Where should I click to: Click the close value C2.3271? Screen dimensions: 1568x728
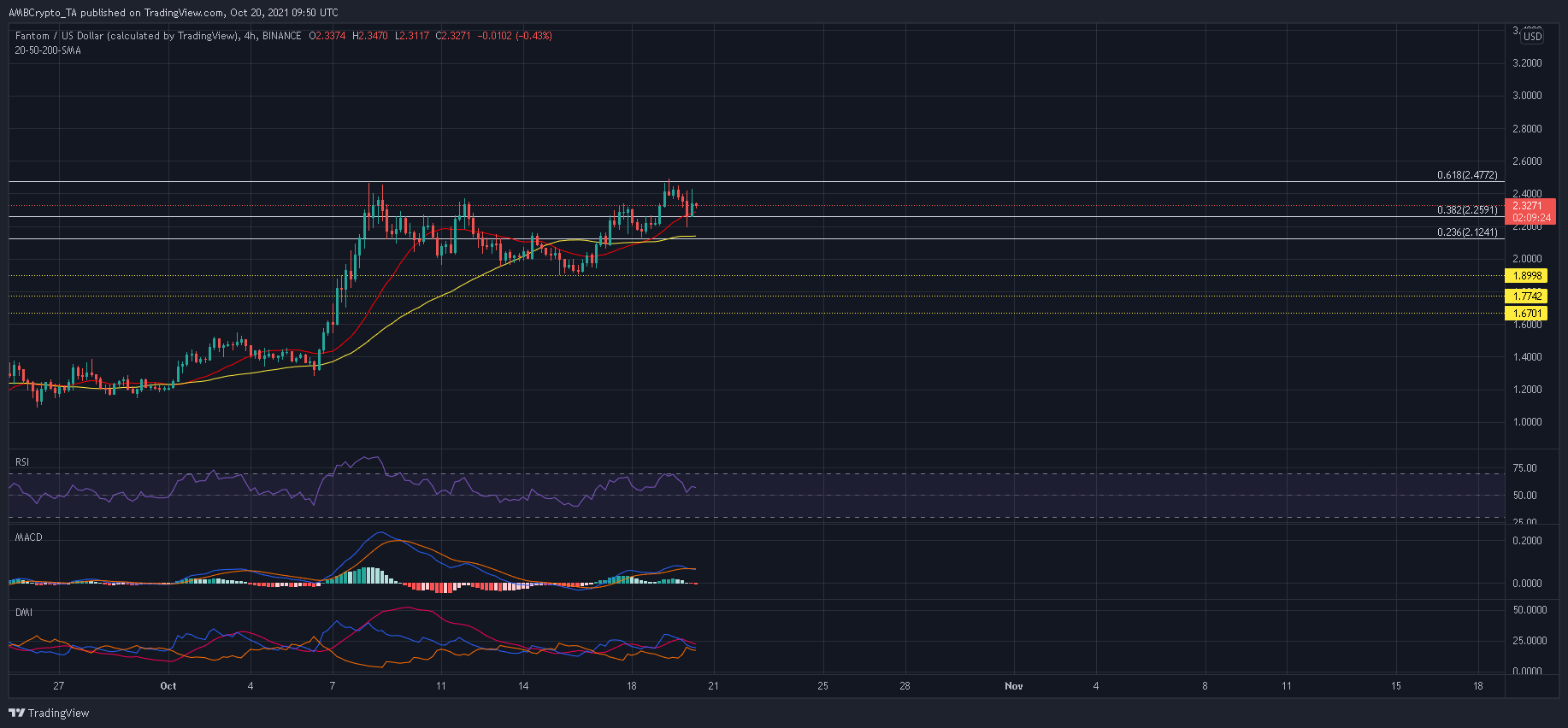453,36
